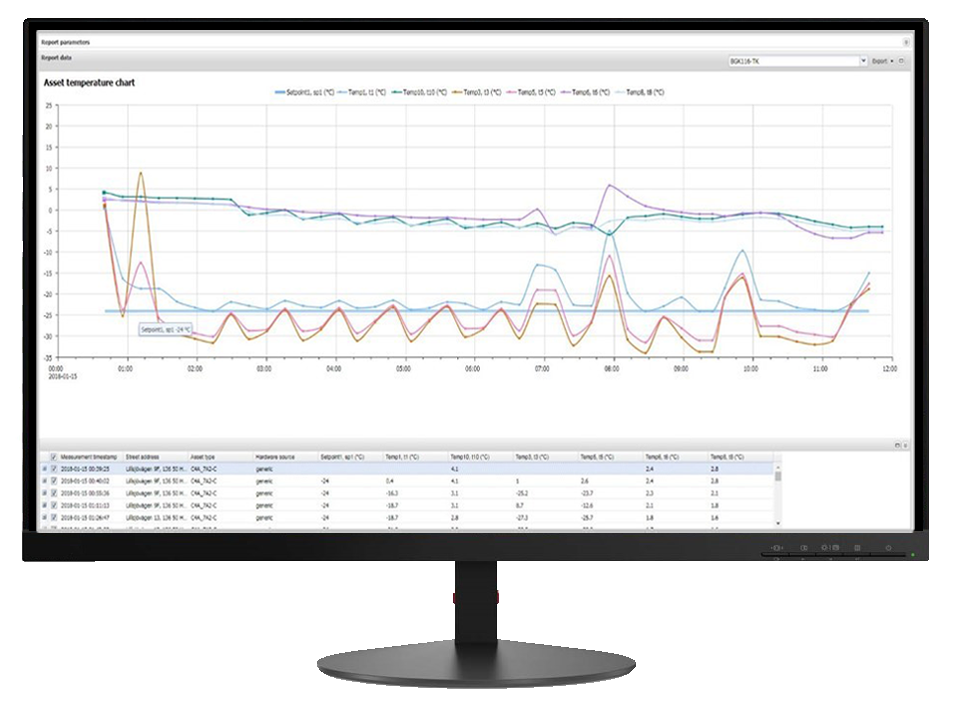Select the Temp1 cell showing 0.4
This screenshot has height=720, width=960.
[x=390, y=481]
